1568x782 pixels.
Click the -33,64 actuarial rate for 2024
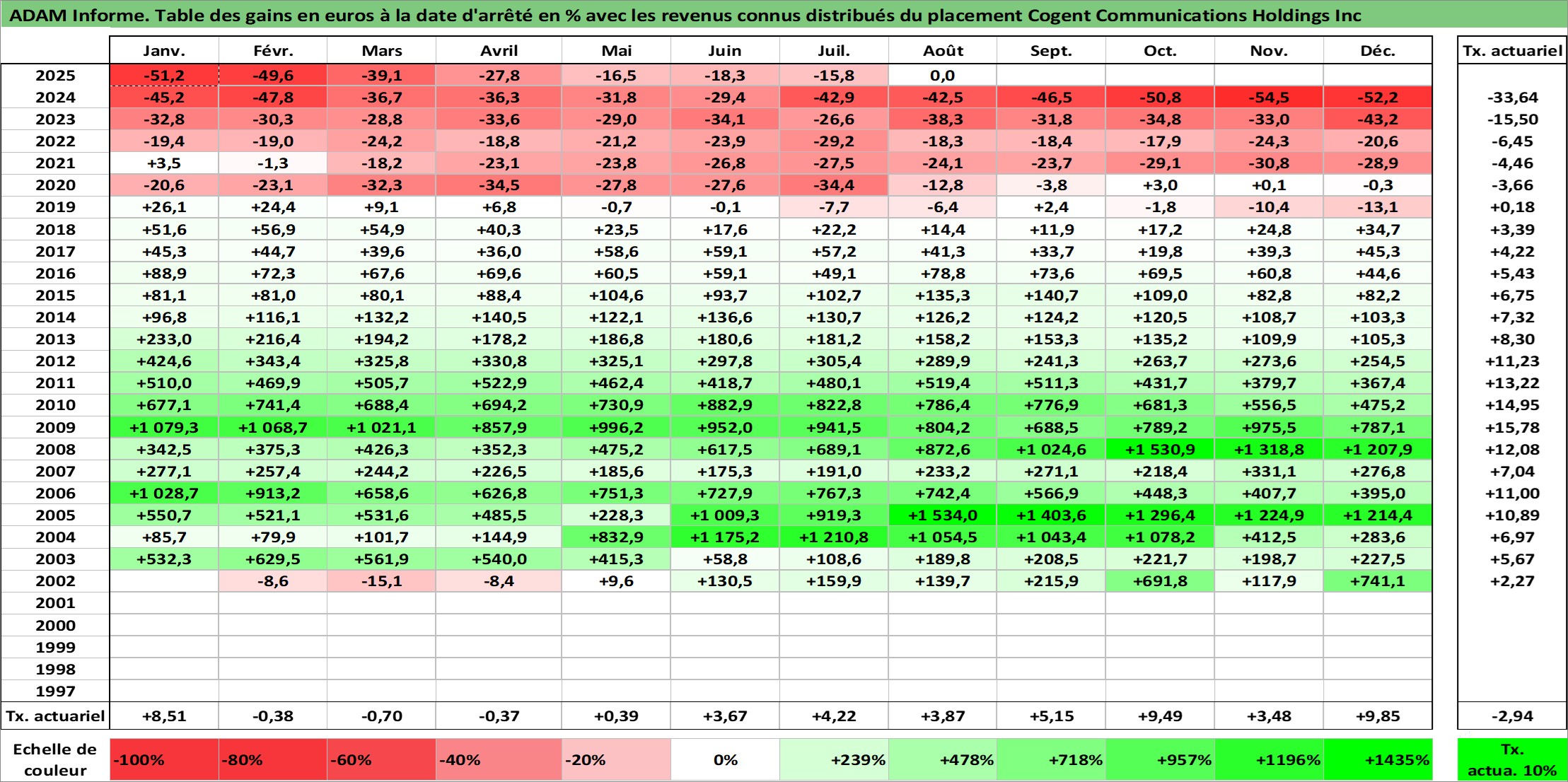point(1512,98)
